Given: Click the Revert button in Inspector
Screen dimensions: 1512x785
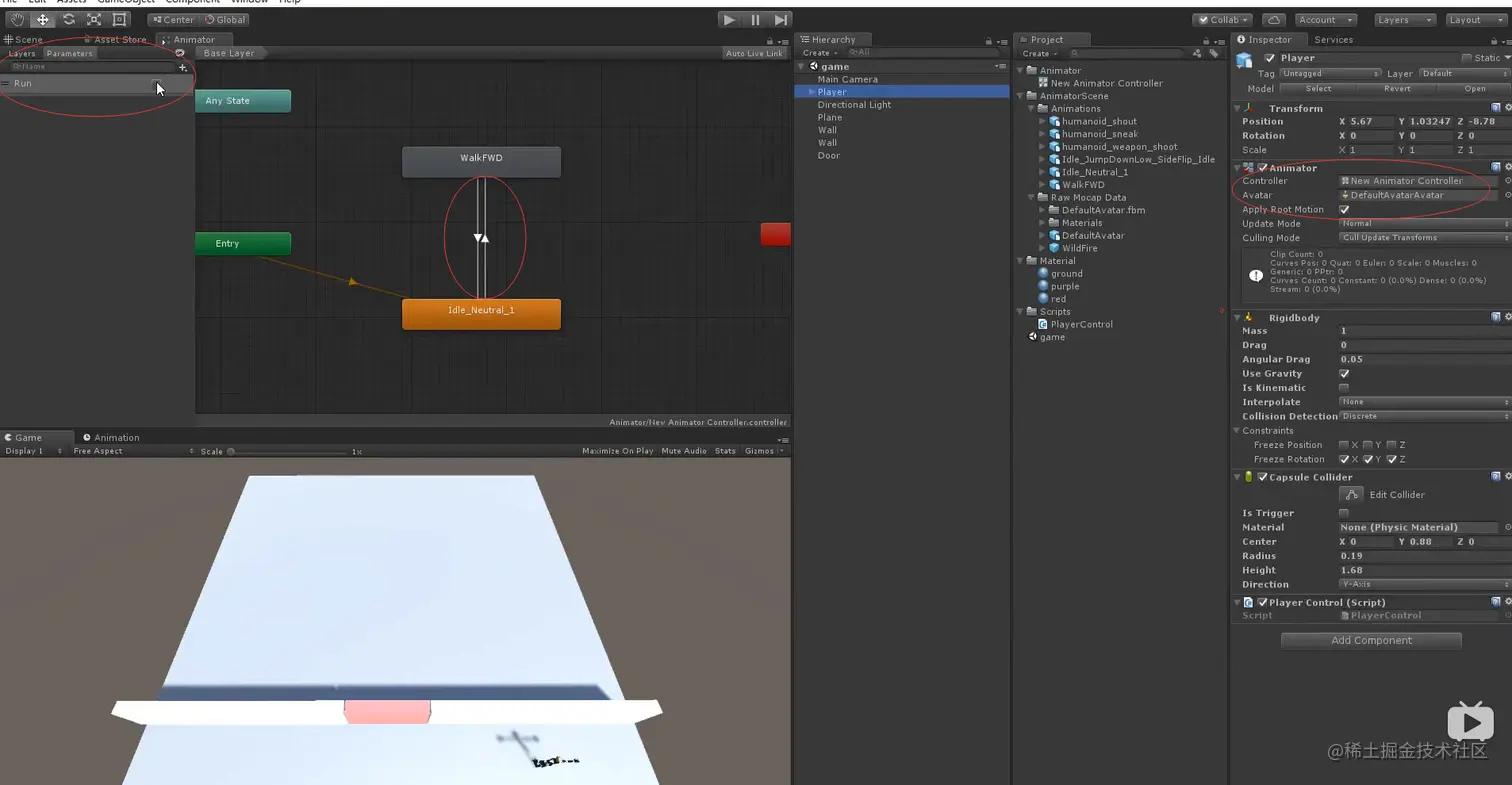Looking at the screenshot, I should 1397,89.
